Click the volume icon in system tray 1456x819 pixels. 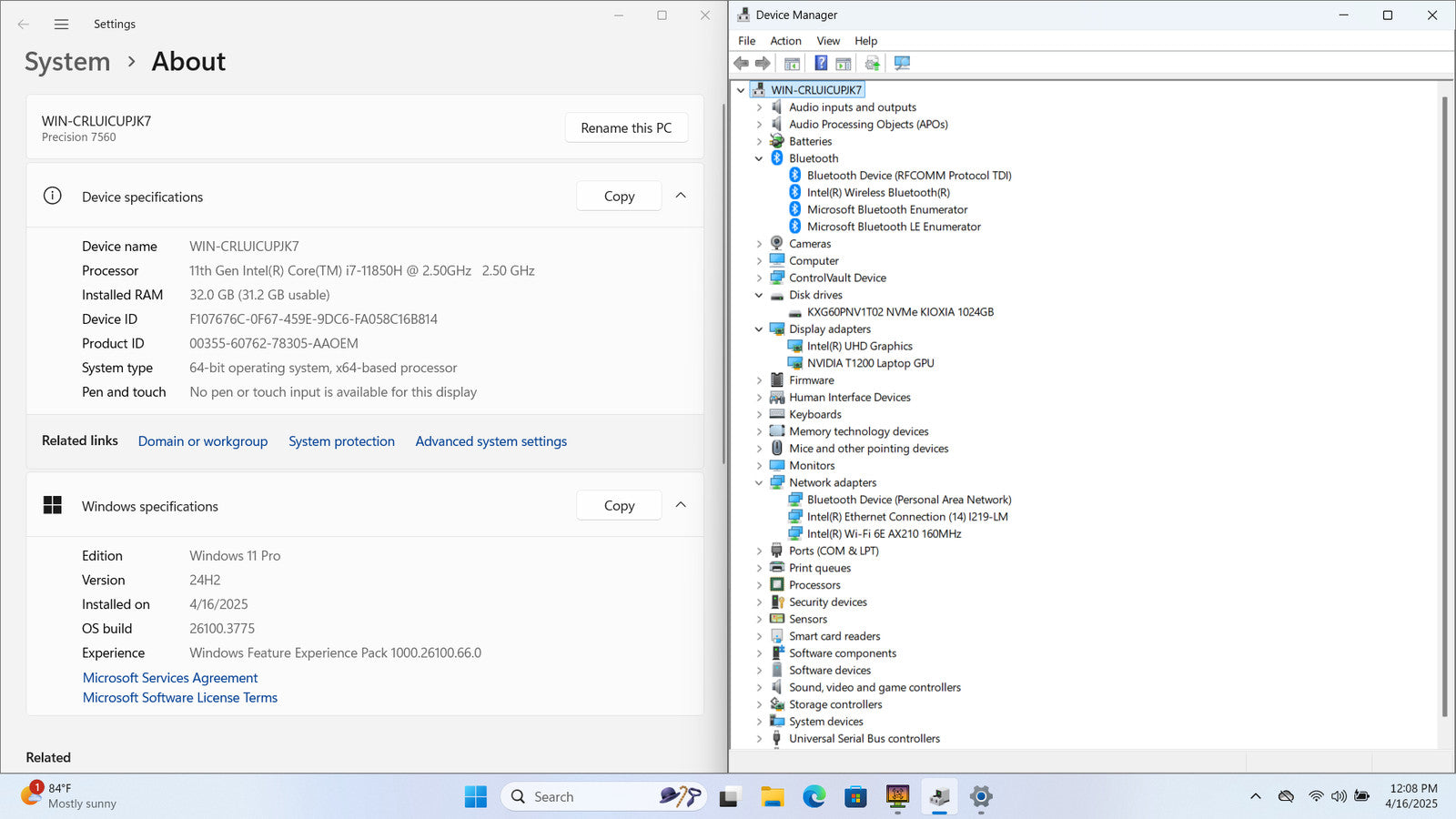click(1339, 796)
